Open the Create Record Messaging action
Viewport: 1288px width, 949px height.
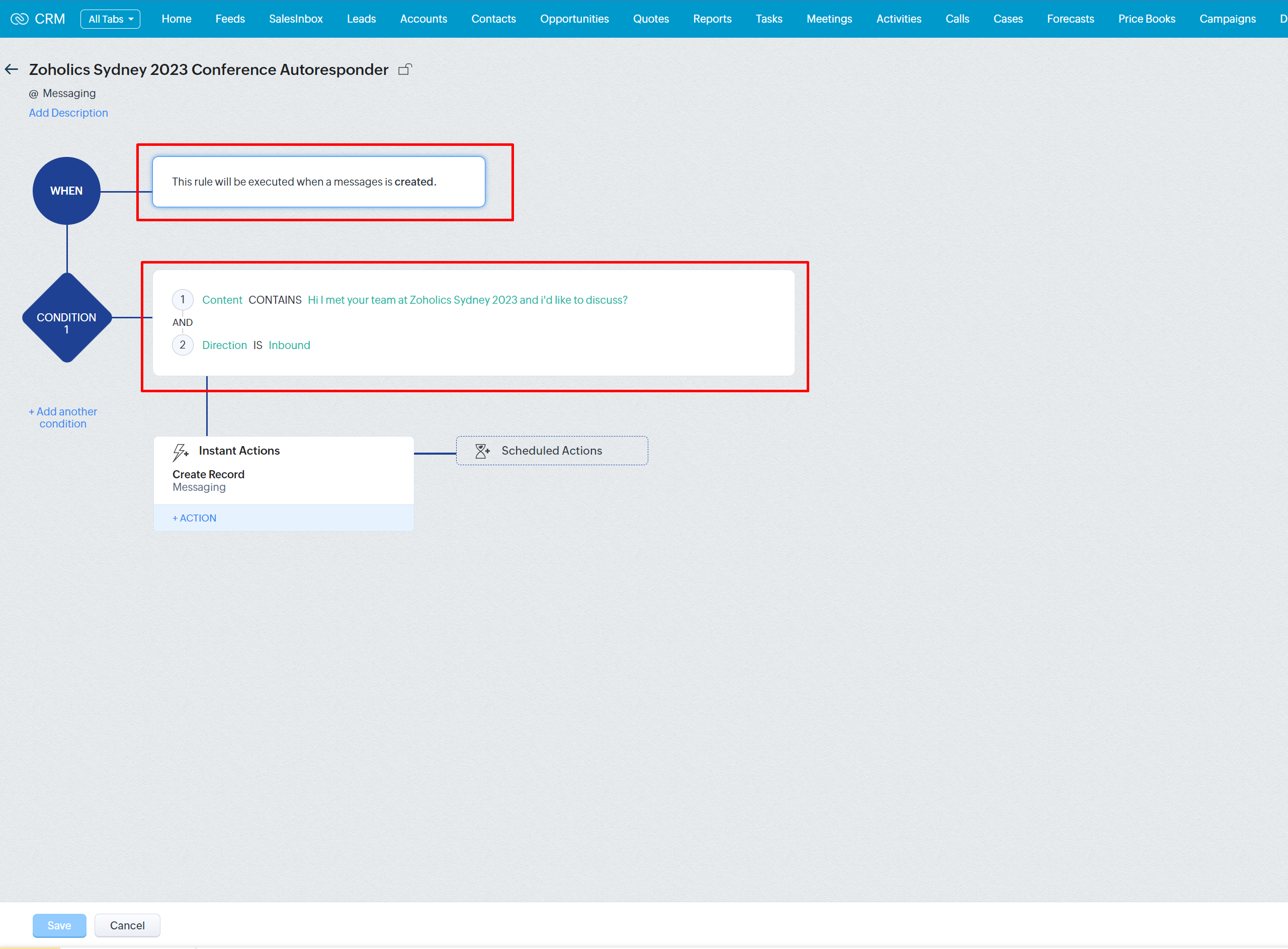209,481
